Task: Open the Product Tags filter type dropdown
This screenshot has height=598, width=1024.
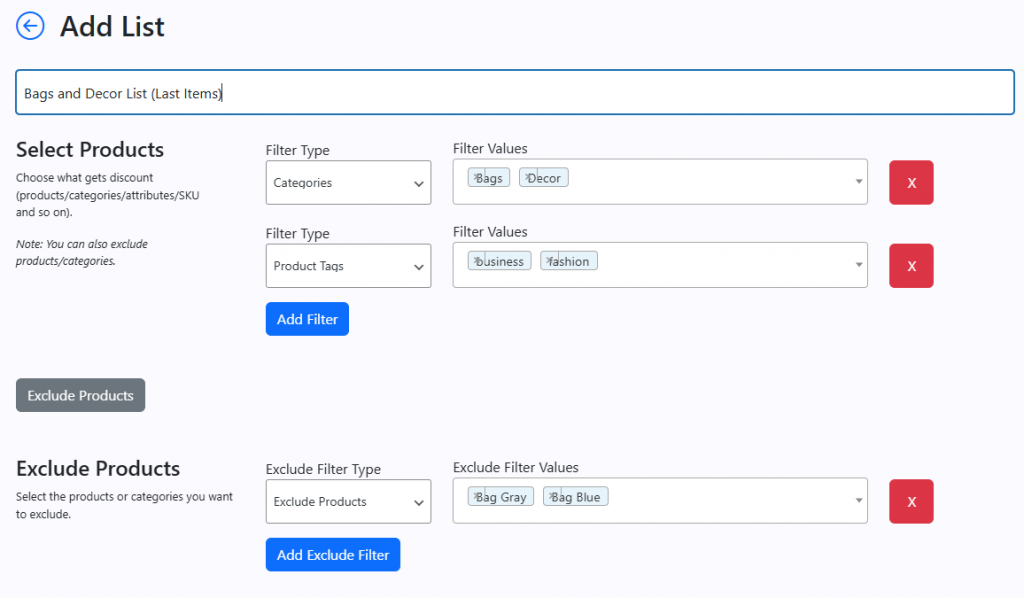Action: pyautogui.click(x=348, y=266)
